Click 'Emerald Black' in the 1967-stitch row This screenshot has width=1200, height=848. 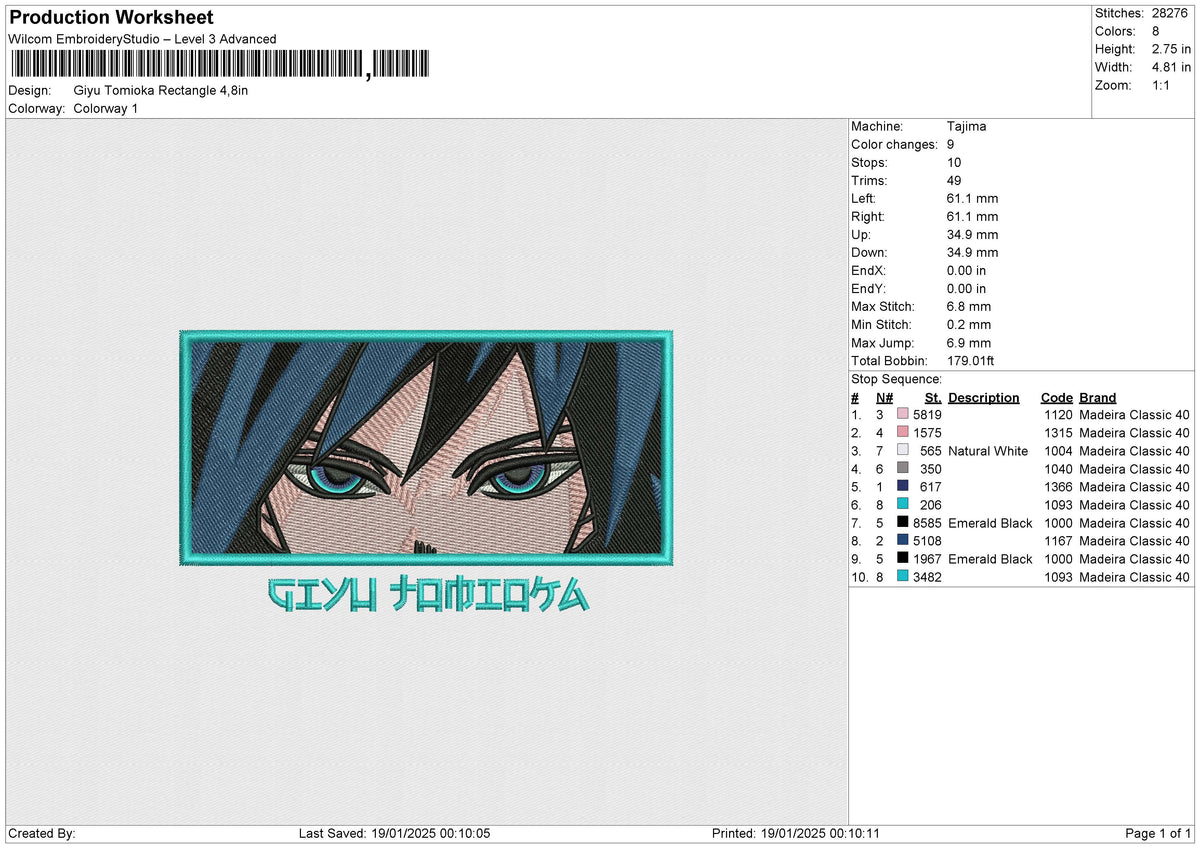[990, 559]
